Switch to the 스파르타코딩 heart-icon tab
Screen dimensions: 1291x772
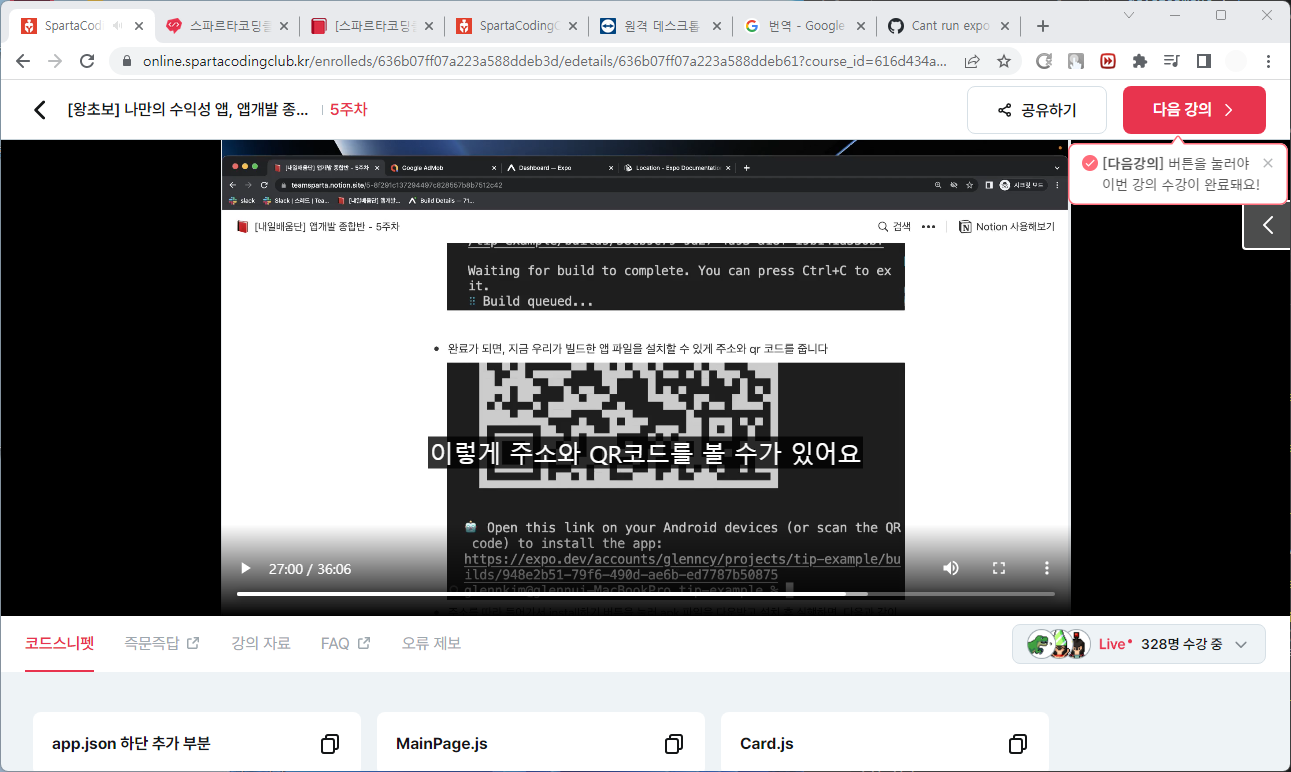226,26
